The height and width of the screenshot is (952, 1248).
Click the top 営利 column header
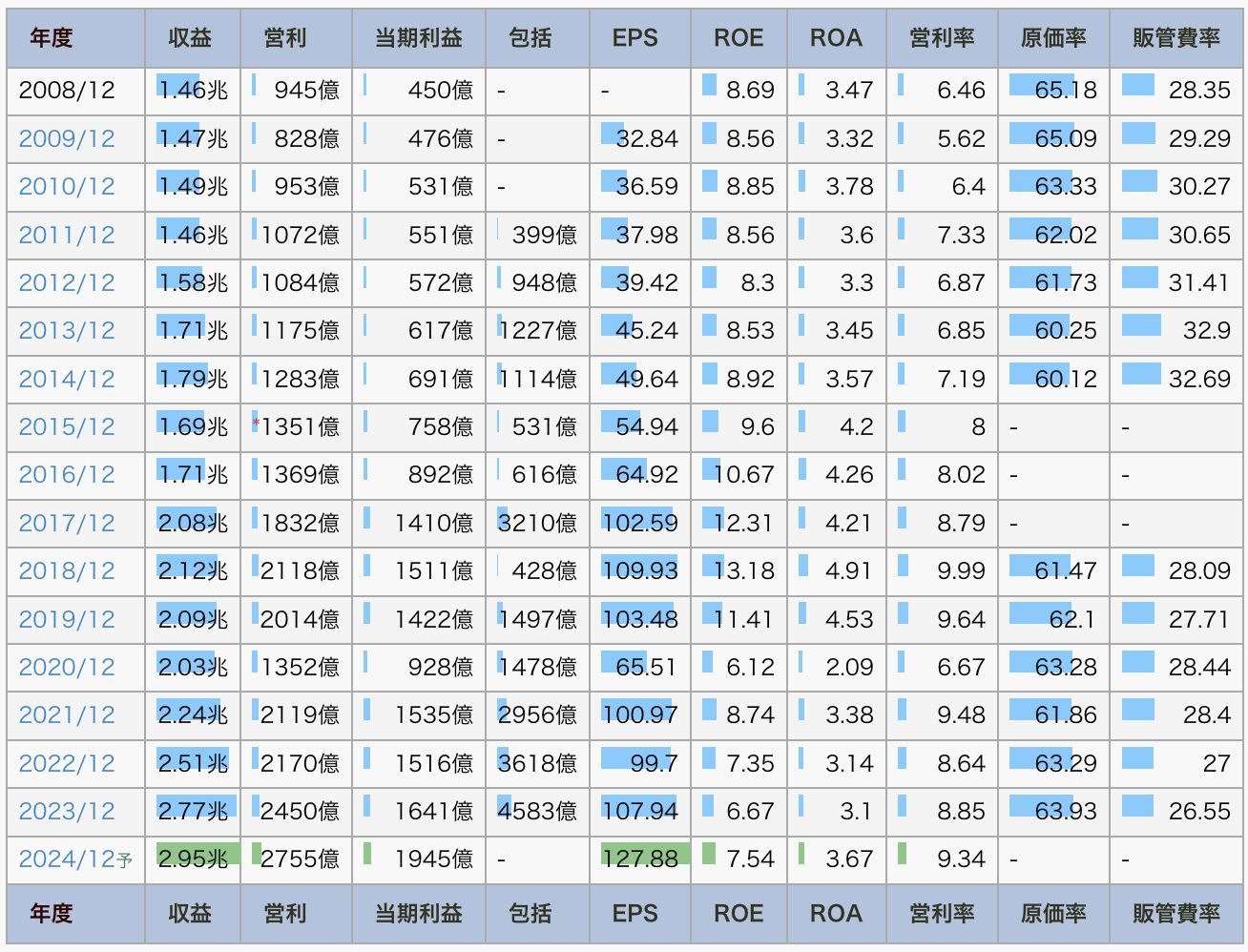[x=285, y=38]
